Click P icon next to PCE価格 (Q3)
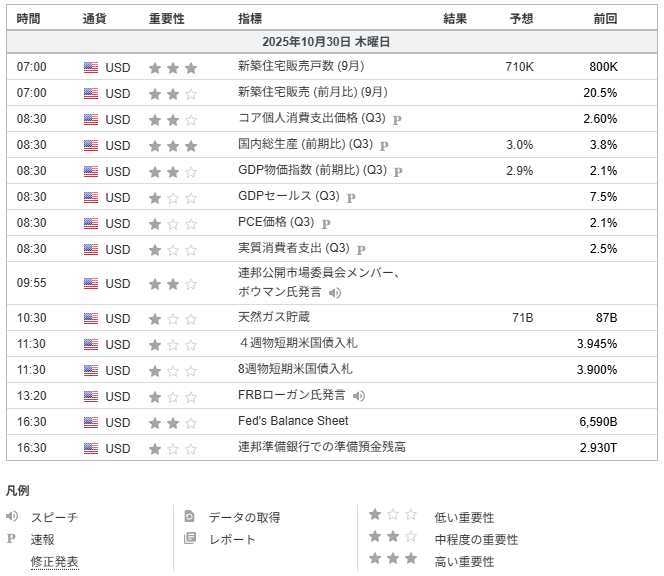664x576 pixels. 325,223
